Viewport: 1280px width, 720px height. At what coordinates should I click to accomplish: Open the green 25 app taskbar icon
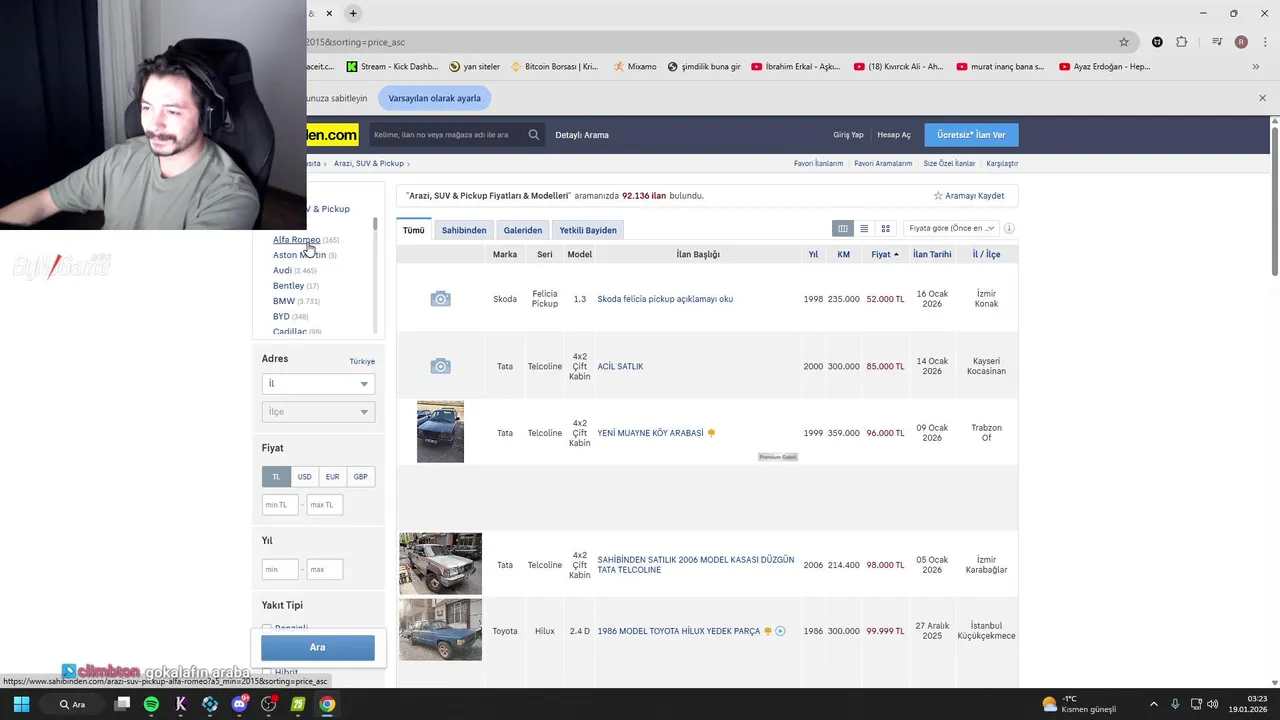[298, 704]
